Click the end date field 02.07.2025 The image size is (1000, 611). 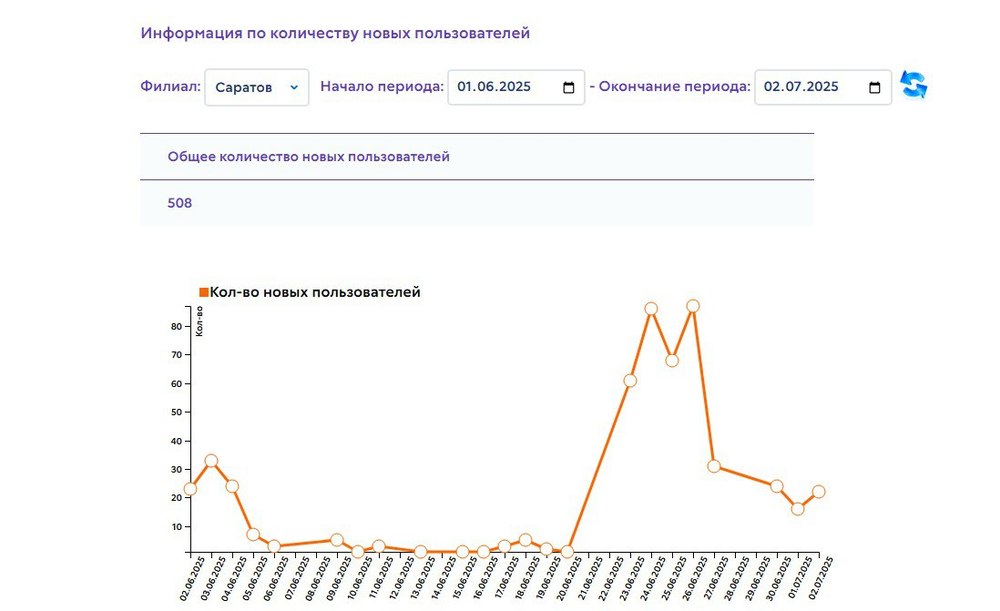pyautogui.click(x=800, y=88)
